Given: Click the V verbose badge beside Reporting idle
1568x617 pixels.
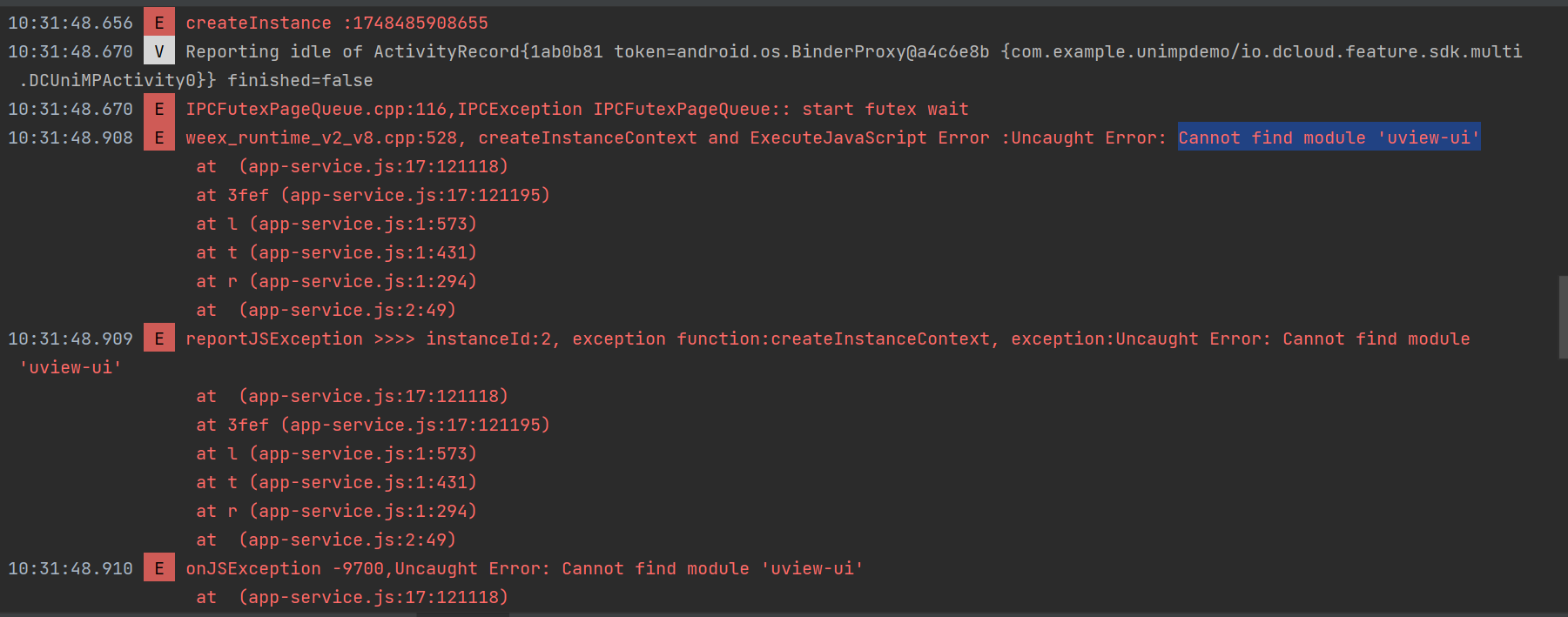Looking at the screenshot, I should (x=158, y=51).
